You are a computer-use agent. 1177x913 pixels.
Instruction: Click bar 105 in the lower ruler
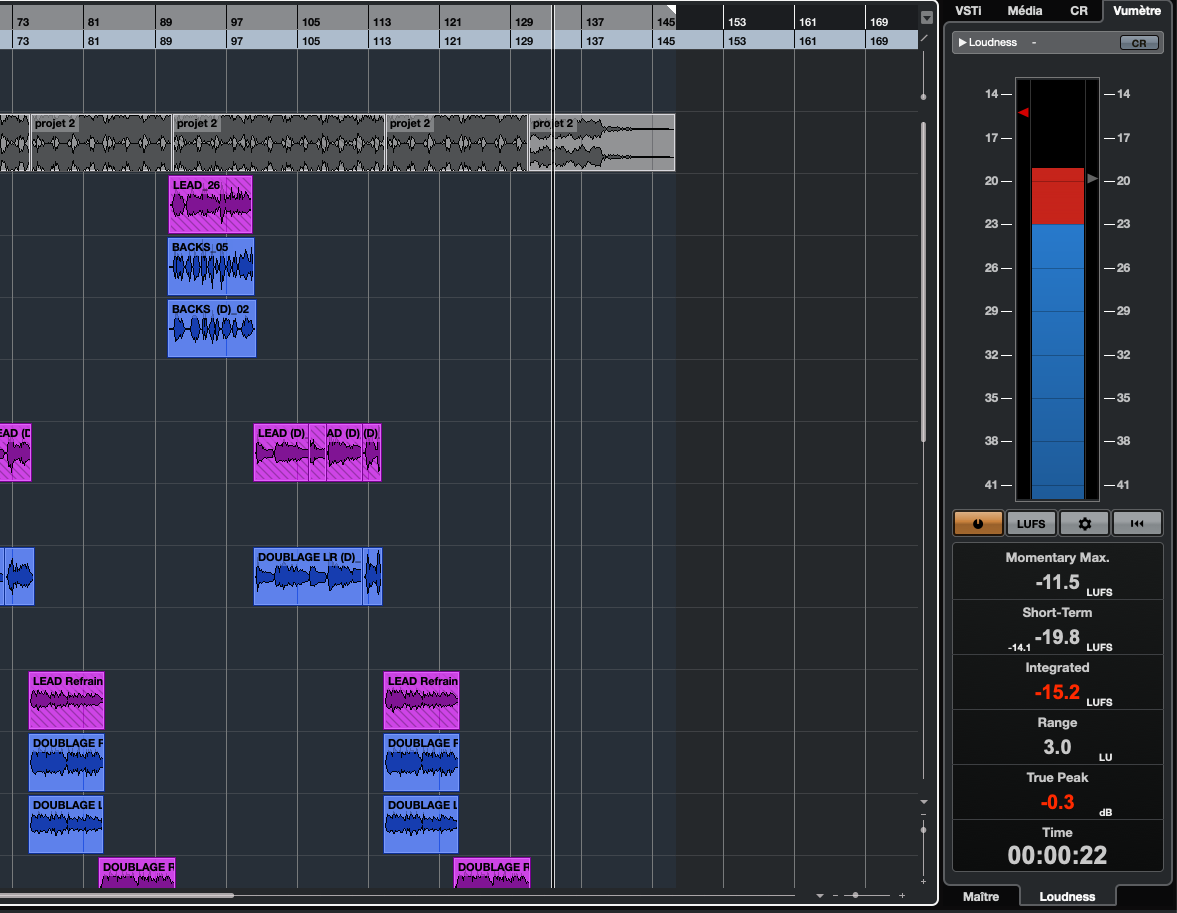click(311, 41)
